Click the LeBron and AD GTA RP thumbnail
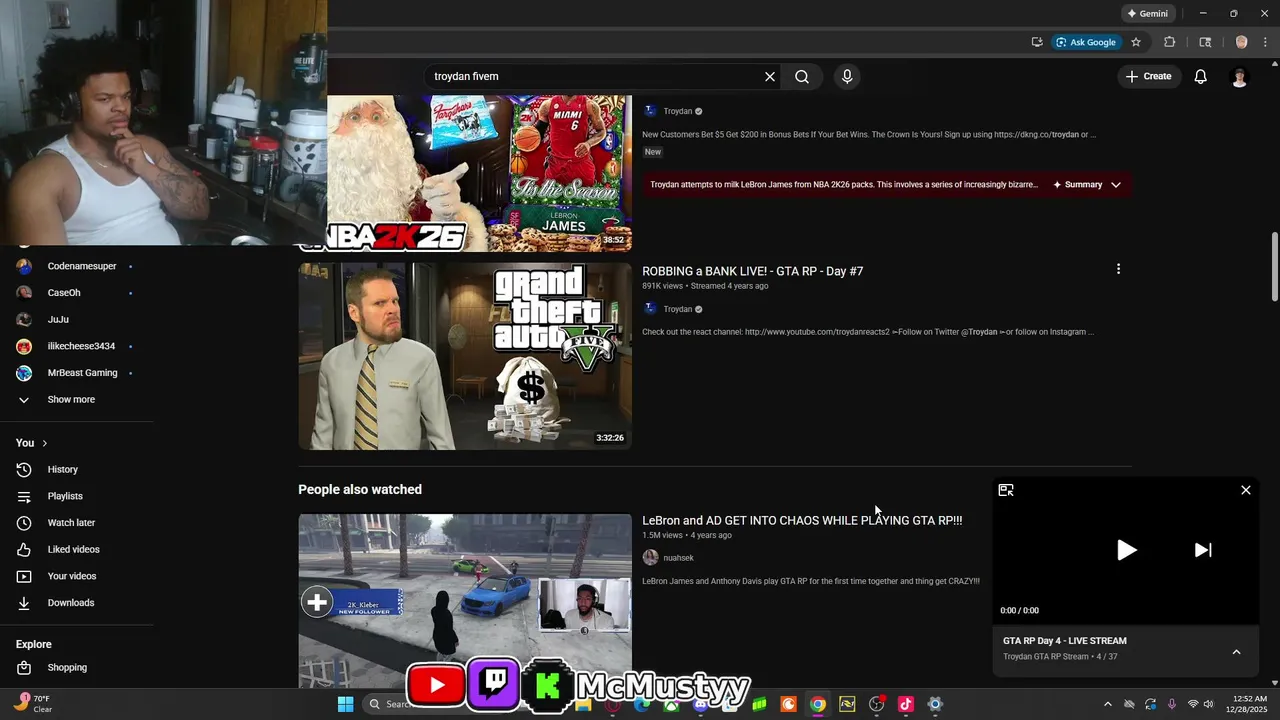 tap(465, 601)
